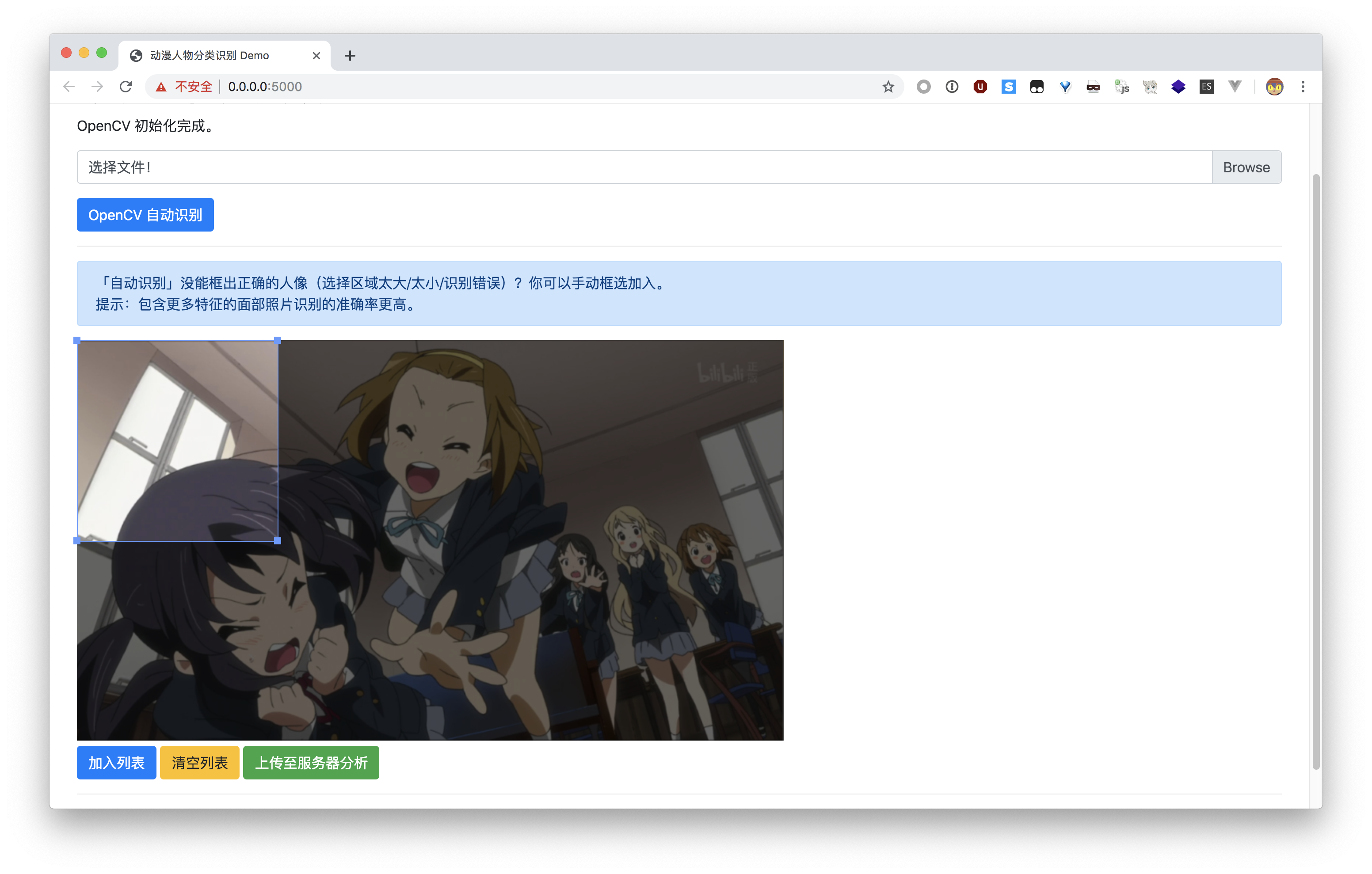Click the Vue devtools extension icon
1372x874 pixels.
pos(1234,87)
